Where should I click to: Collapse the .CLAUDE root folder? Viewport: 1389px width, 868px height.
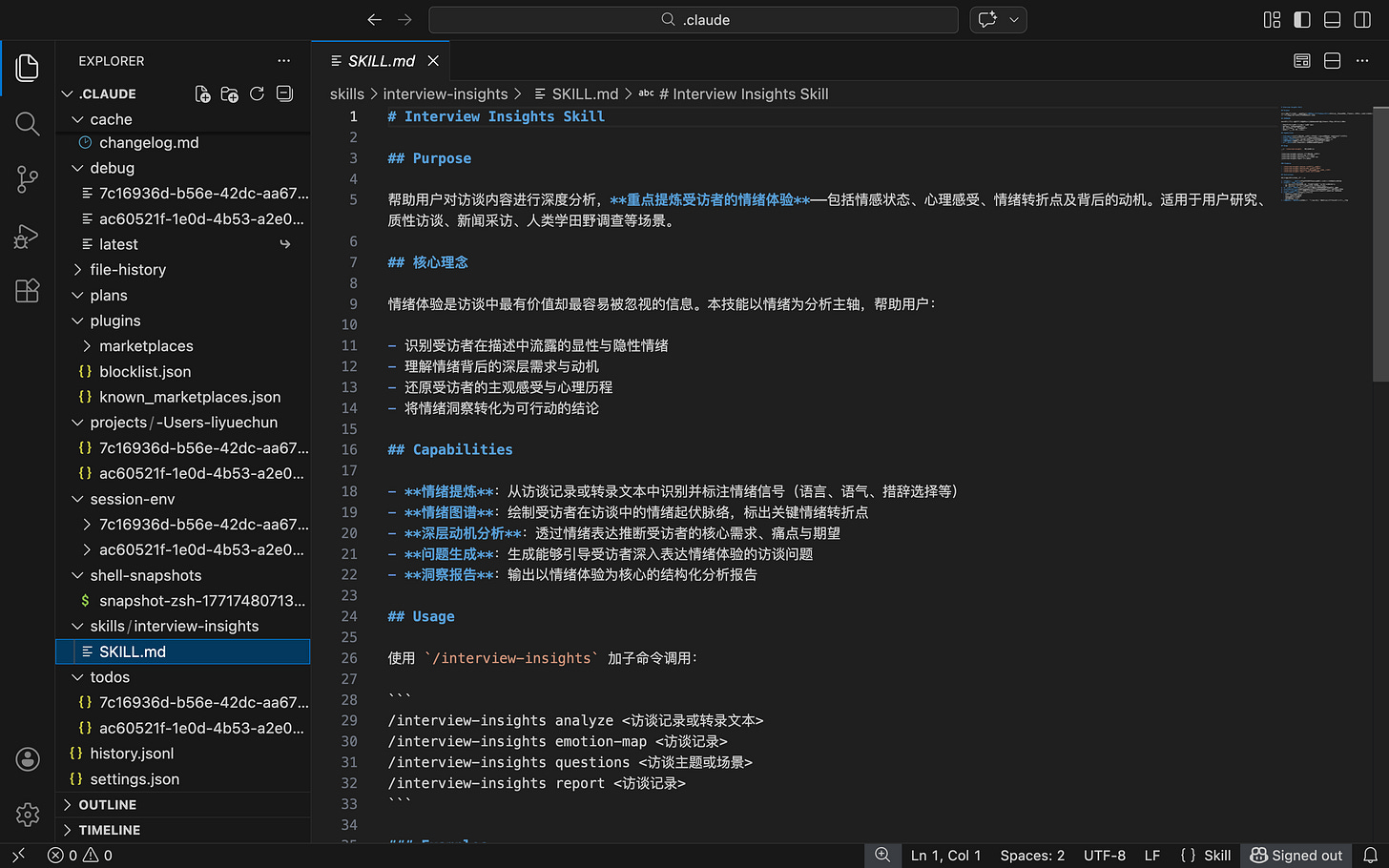click(x=68, y=93)
